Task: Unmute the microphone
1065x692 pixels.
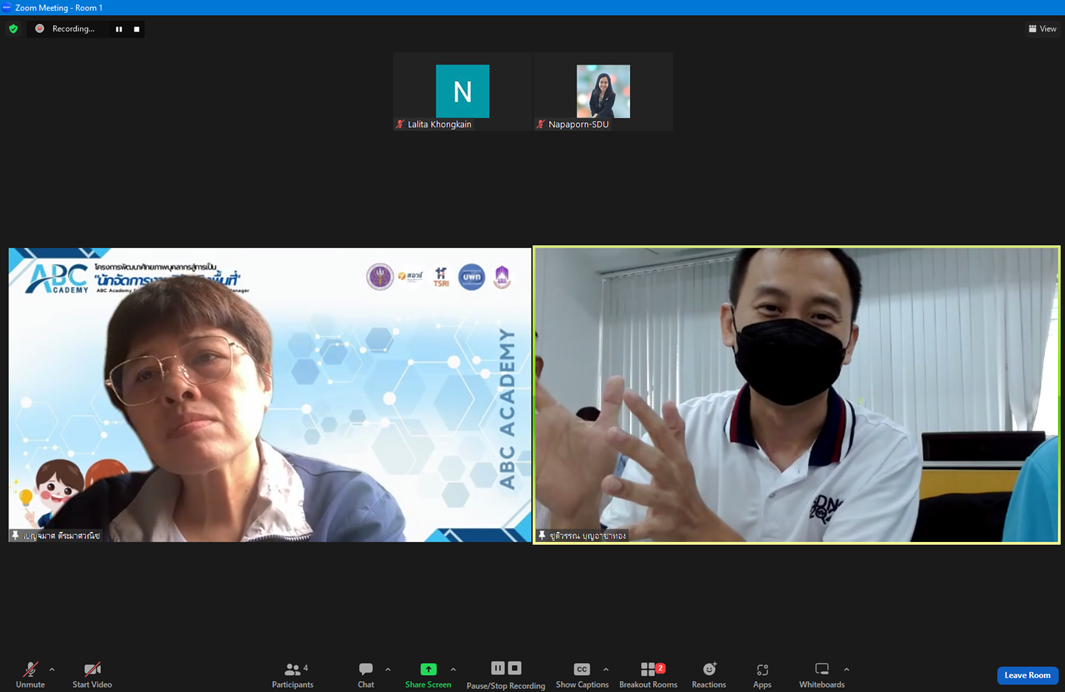Action: click(x=30, y=674)
